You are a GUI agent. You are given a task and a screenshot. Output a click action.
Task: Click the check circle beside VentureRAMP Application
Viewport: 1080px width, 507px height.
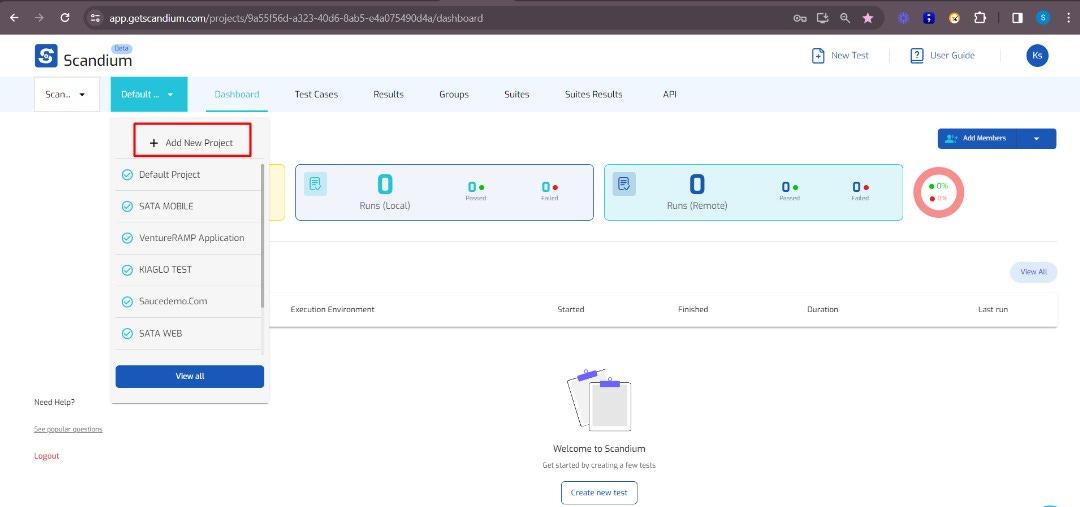click(127, 238)
